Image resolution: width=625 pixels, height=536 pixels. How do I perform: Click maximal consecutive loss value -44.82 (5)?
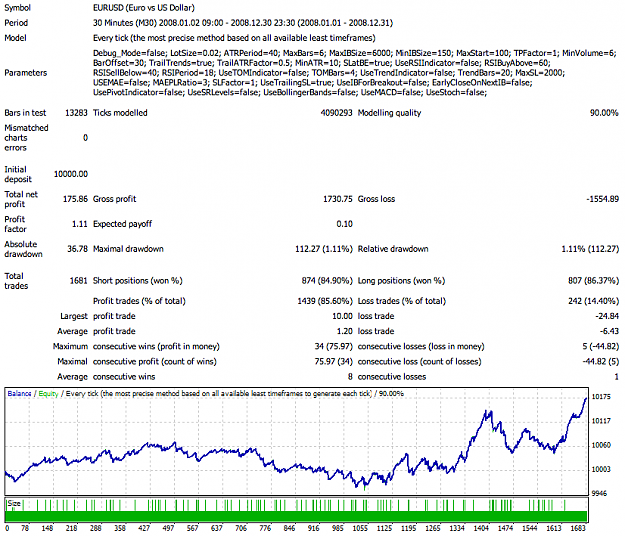point(601,361)
